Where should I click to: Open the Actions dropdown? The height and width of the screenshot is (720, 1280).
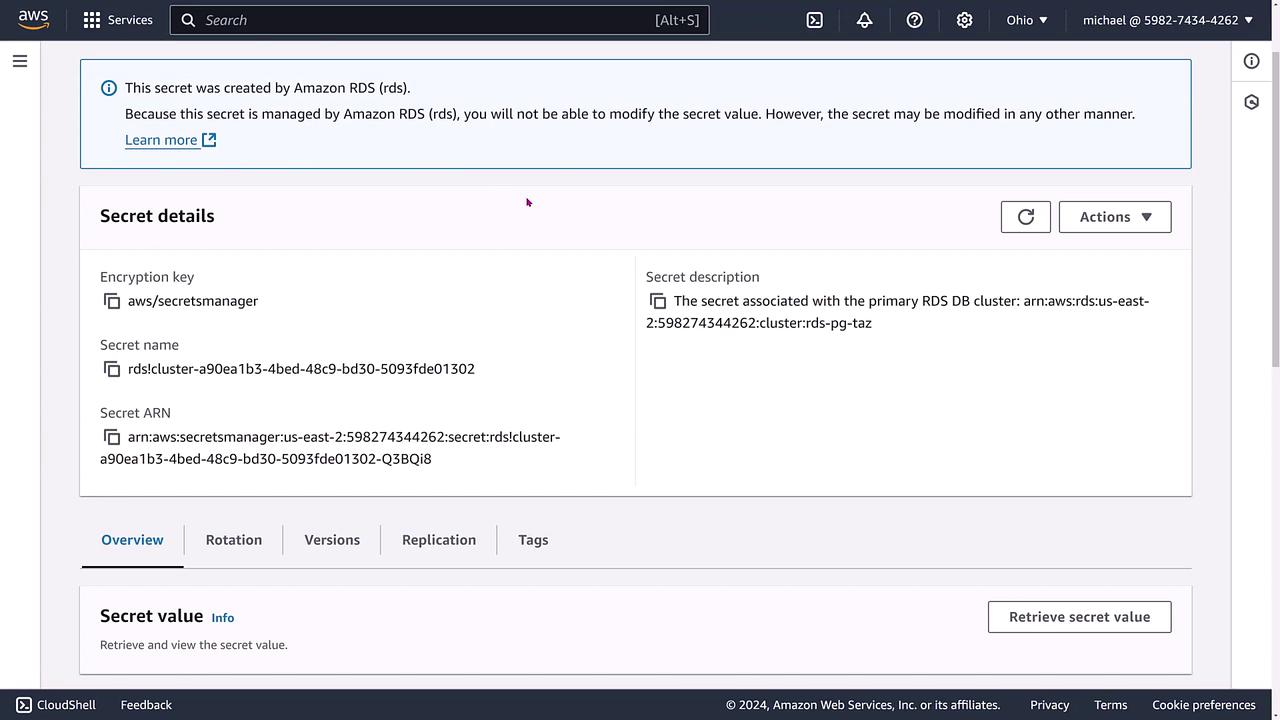[x=1115, y=217]
